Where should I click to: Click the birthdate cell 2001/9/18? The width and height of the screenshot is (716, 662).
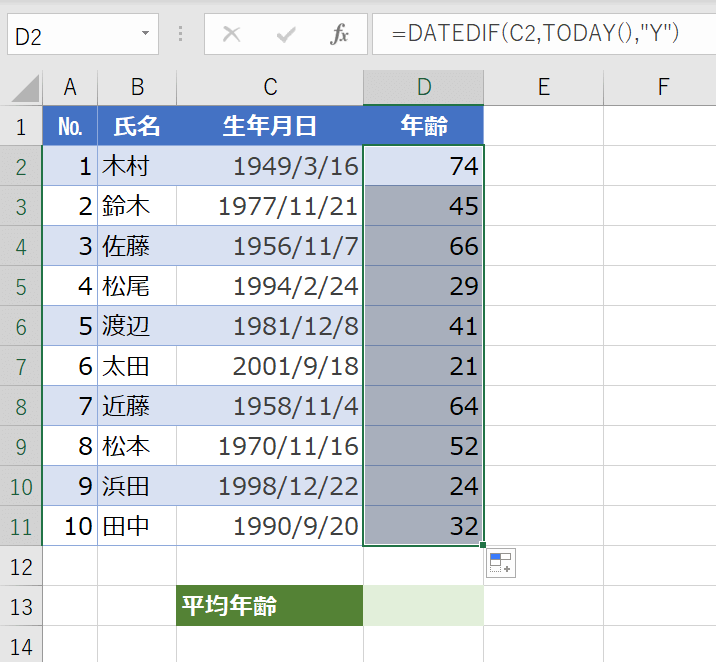[x=270, y=366]
